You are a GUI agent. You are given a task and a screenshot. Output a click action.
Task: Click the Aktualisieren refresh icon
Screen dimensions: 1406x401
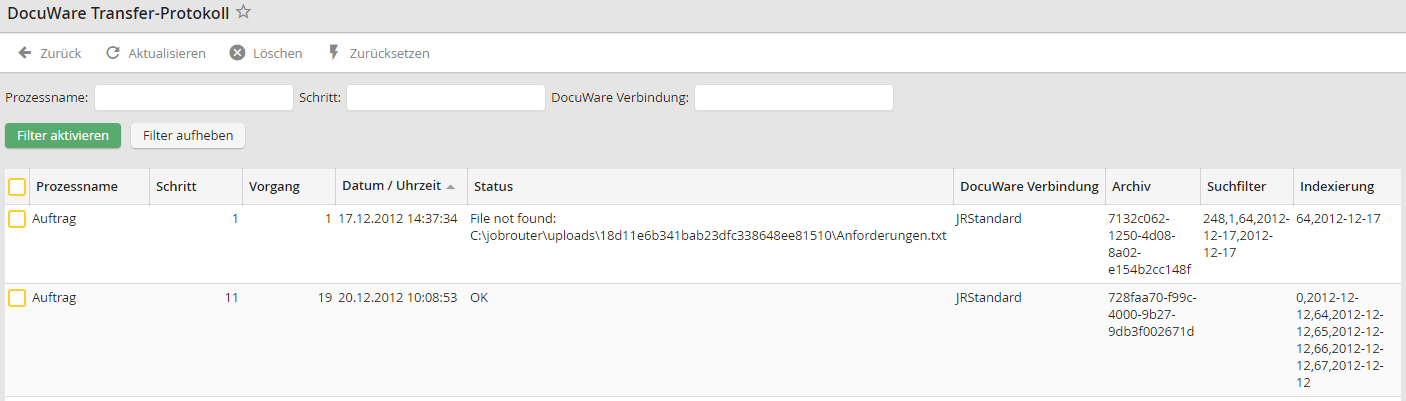(x=113, y=53)
